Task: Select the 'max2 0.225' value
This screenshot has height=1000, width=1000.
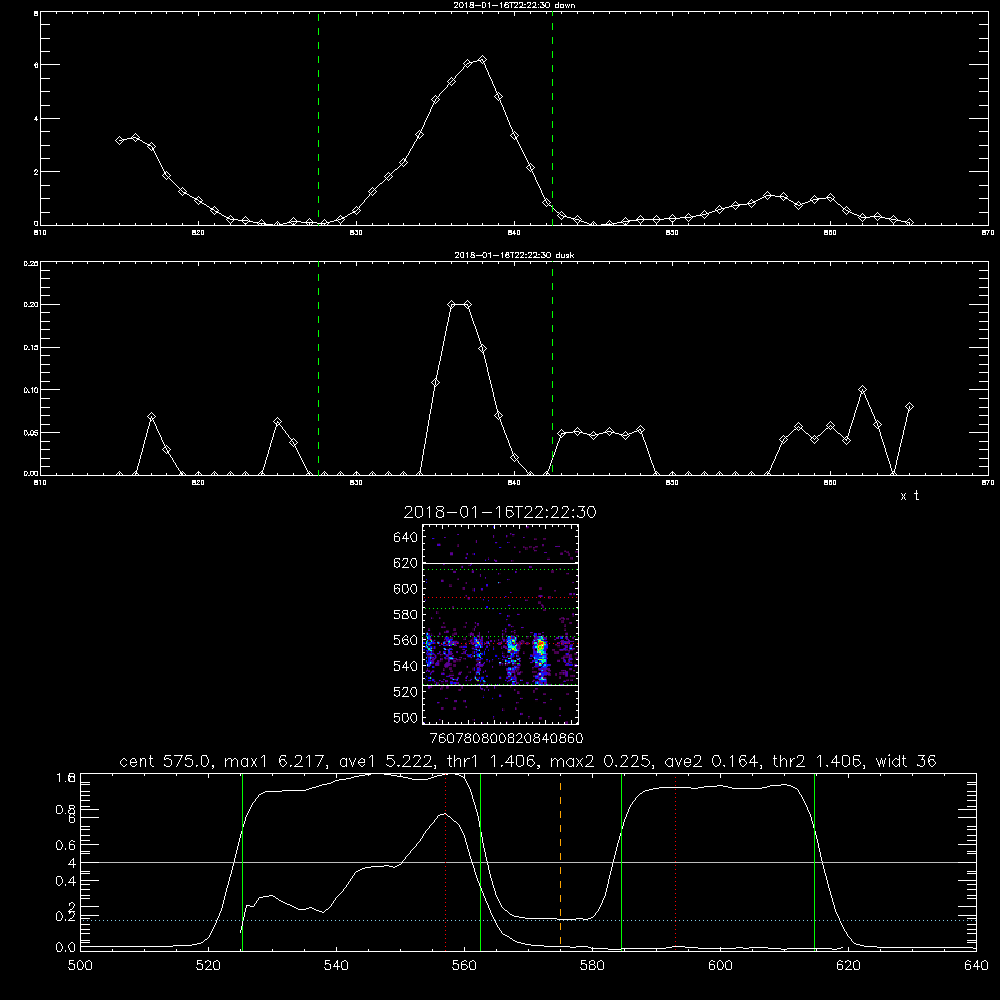Action: click(601, 761)
